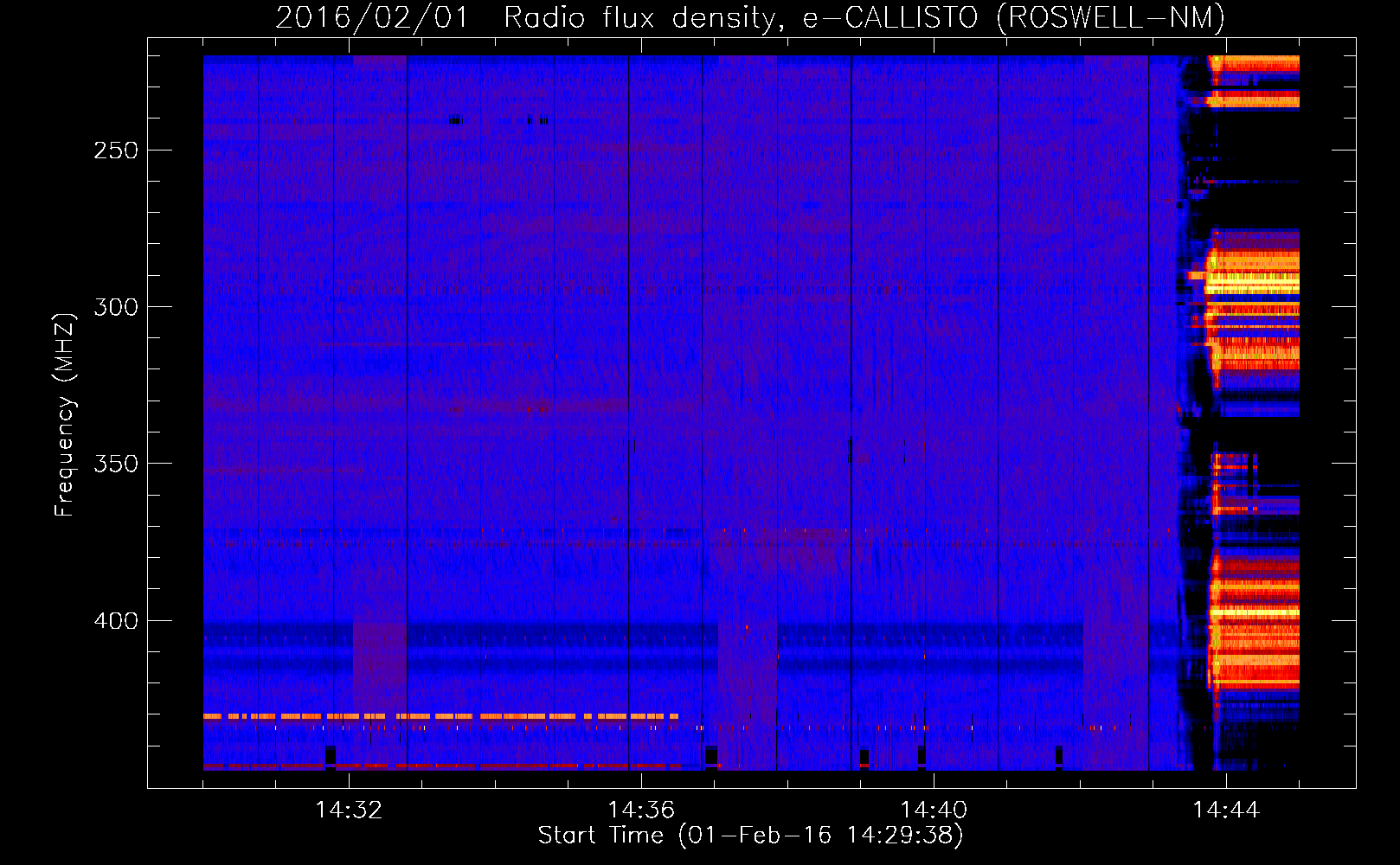Click the 14:44 time tick label
Screen dimensions: 1400x865
pos(1226,810)
